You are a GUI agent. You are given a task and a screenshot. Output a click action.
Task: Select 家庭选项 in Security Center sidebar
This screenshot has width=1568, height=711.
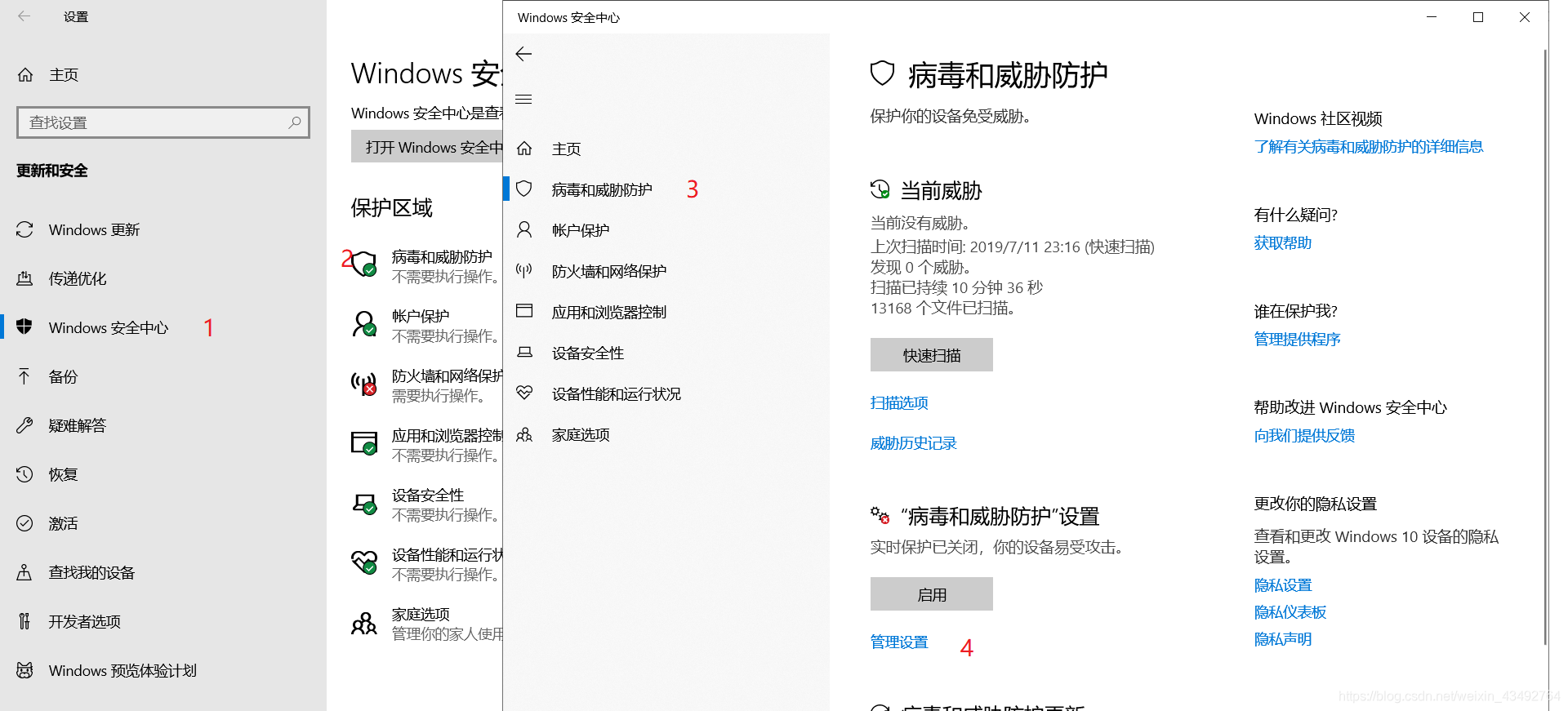click(x=580, y=434)
